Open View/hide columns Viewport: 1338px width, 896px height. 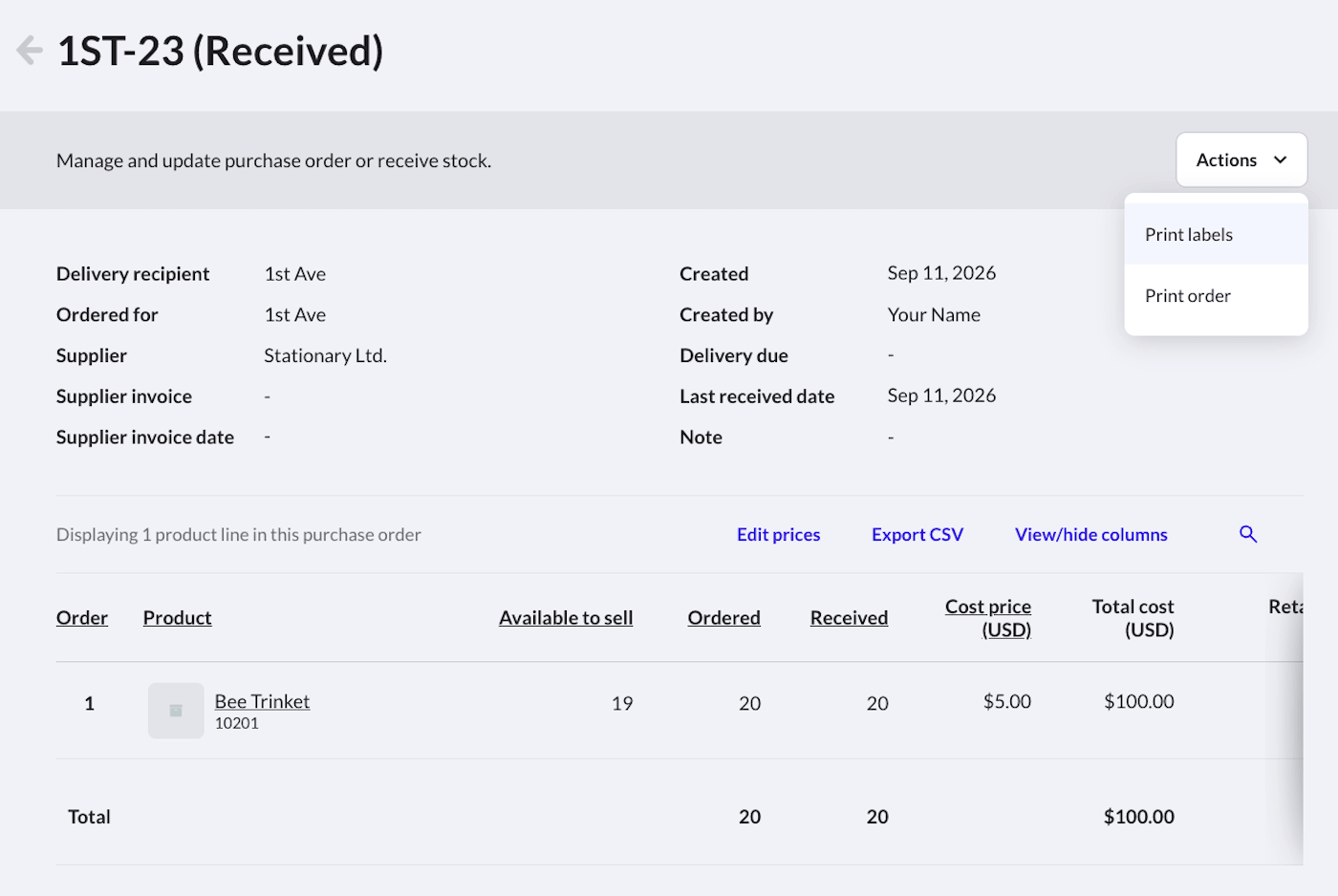coord(1091,535)
